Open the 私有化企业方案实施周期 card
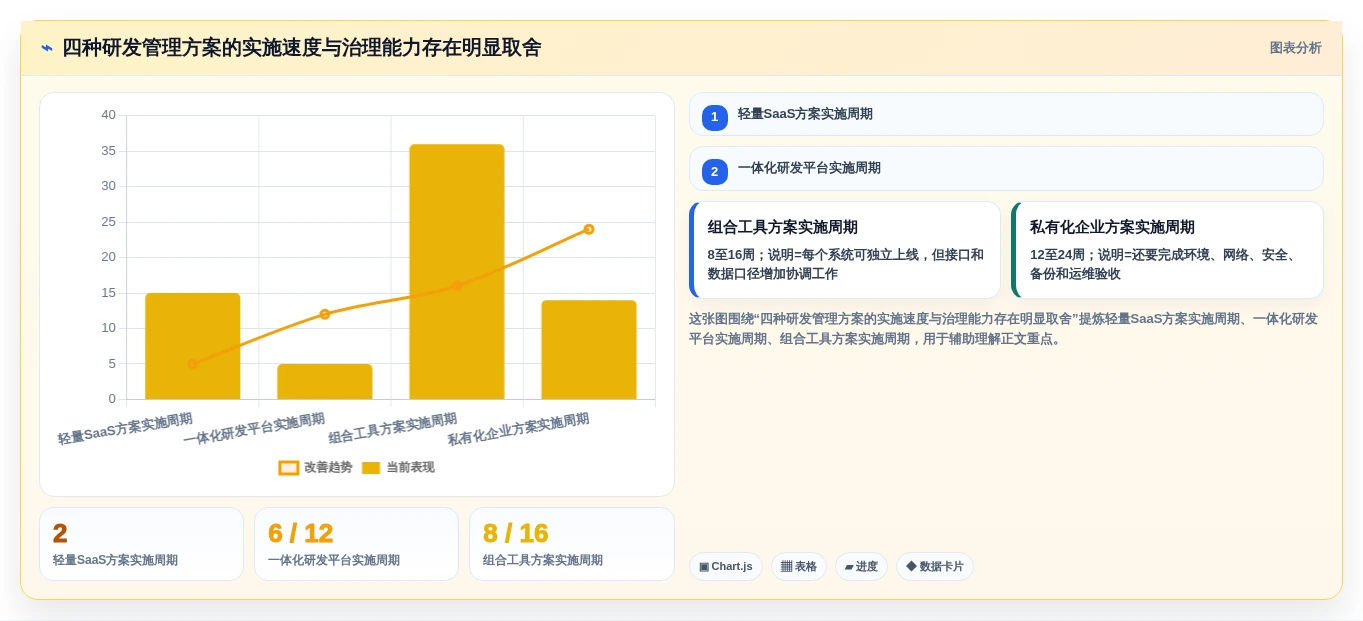1363x621 pixels. (x=1167, y=250)
